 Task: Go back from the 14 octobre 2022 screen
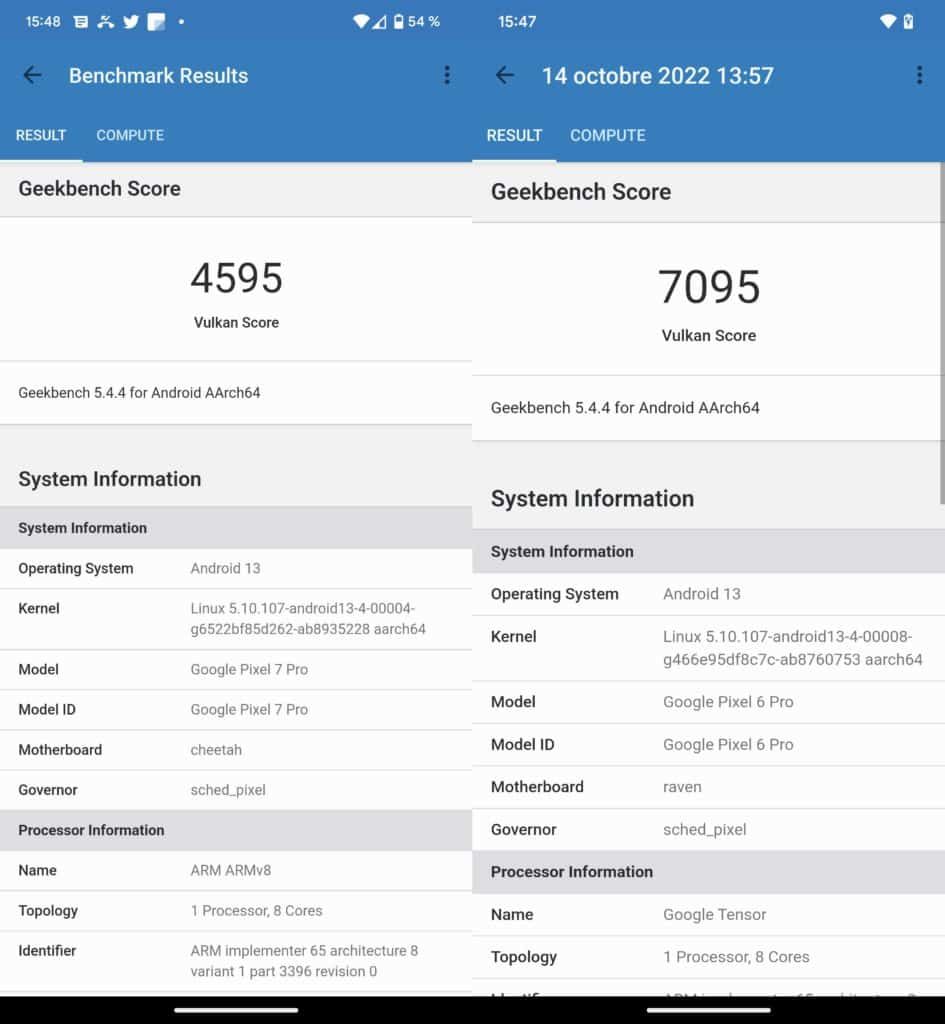pos(505,76)
